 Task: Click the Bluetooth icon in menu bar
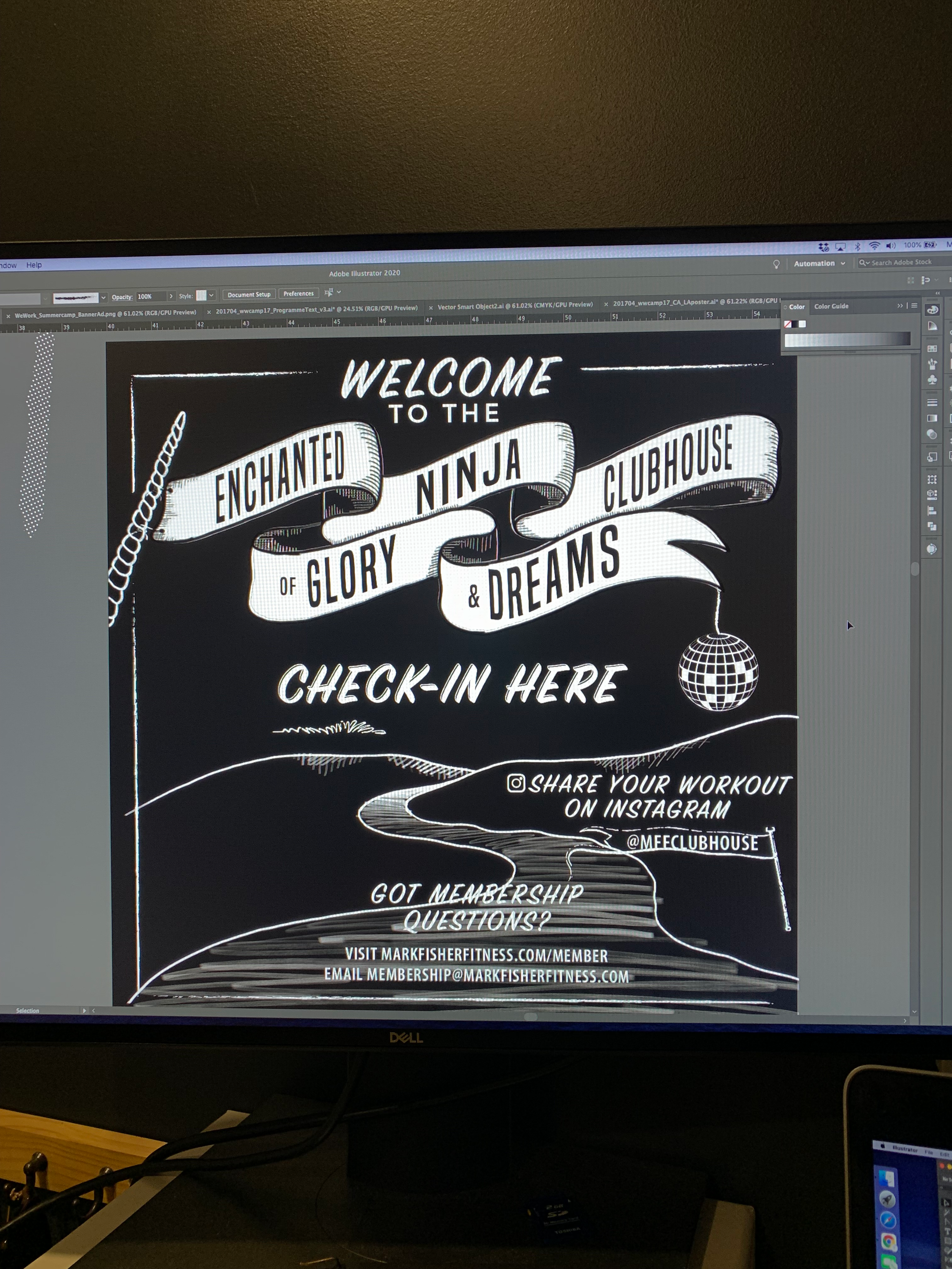click(x=857, y=246)
